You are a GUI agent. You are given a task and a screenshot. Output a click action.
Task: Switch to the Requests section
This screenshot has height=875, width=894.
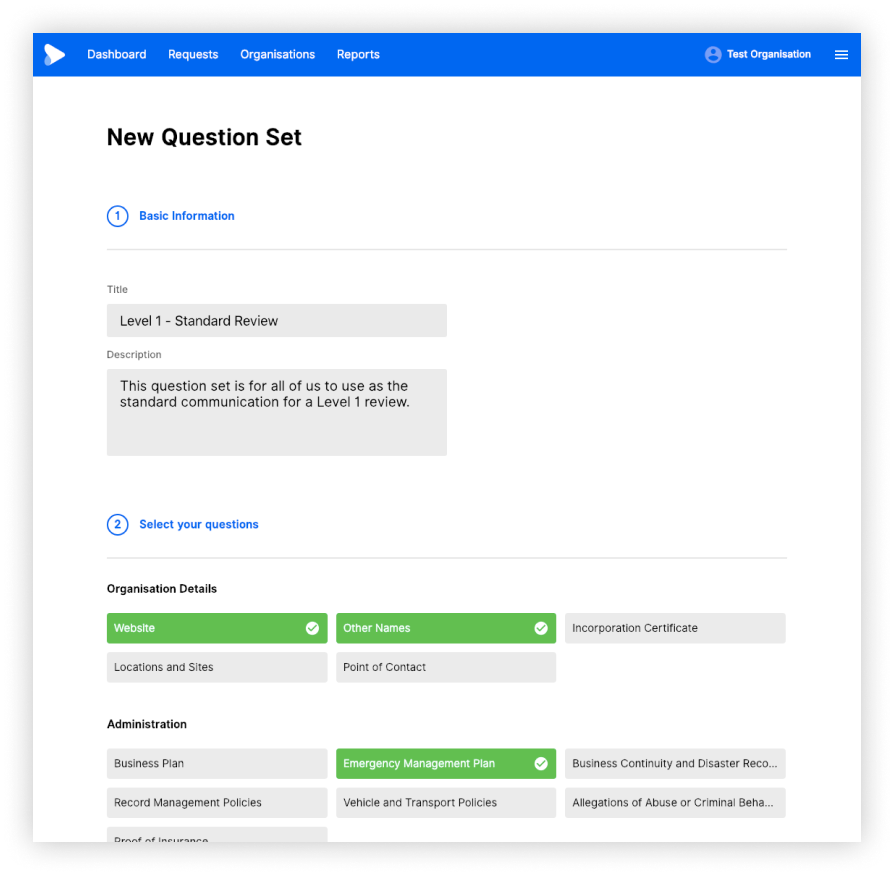pyautogui.click(x=193, y=55)
